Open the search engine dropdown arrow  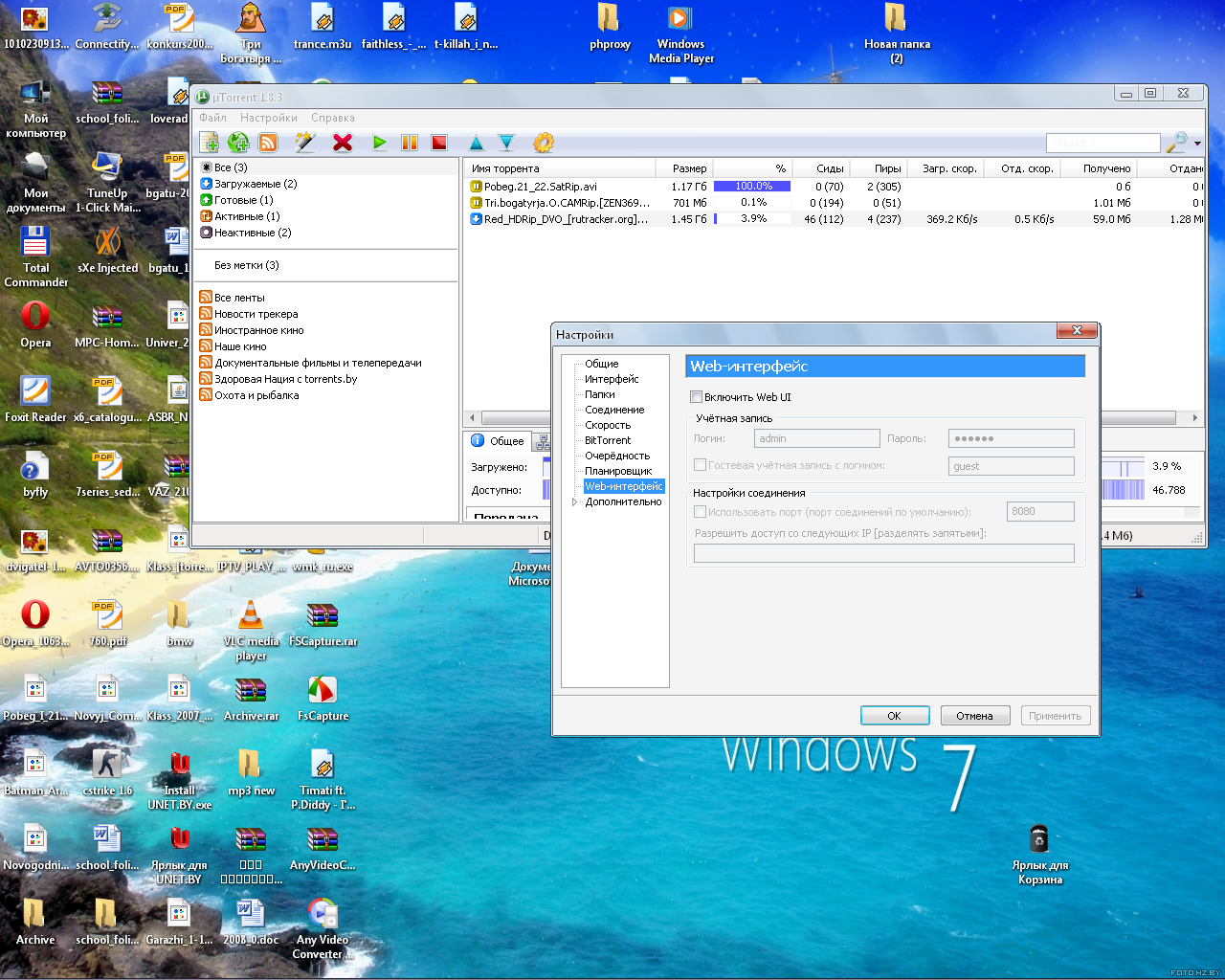(1197, 144)
